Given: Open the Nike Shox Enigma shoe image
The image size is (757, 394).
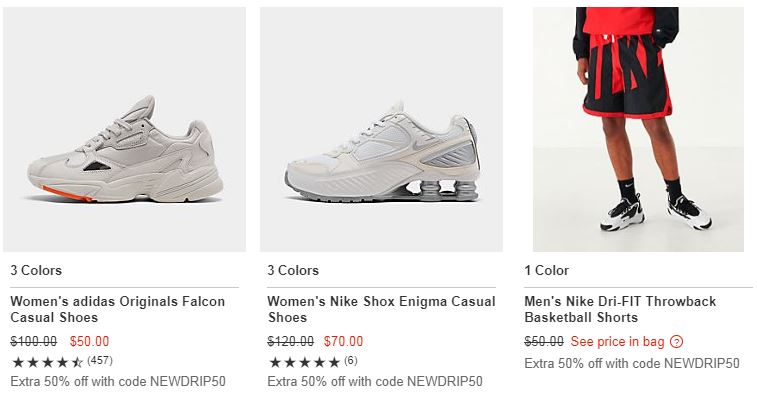Looking at the screenshot, I should [381, 129].
